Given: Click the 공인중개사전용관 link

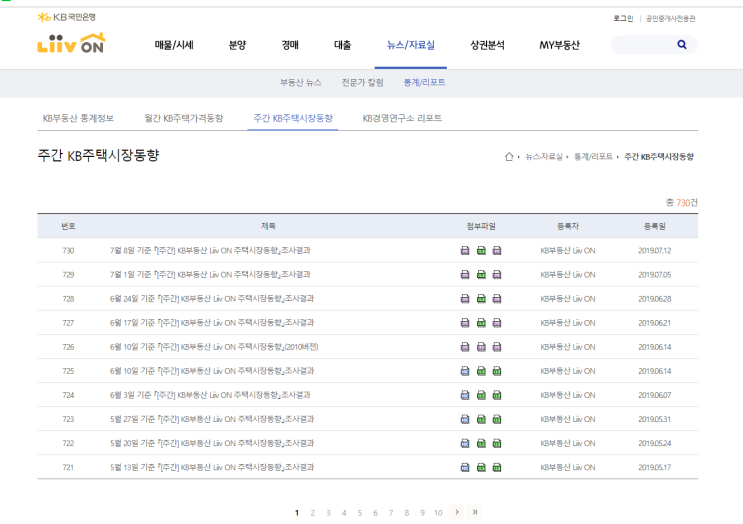Looking at the screenshot, I should [671, 18].
